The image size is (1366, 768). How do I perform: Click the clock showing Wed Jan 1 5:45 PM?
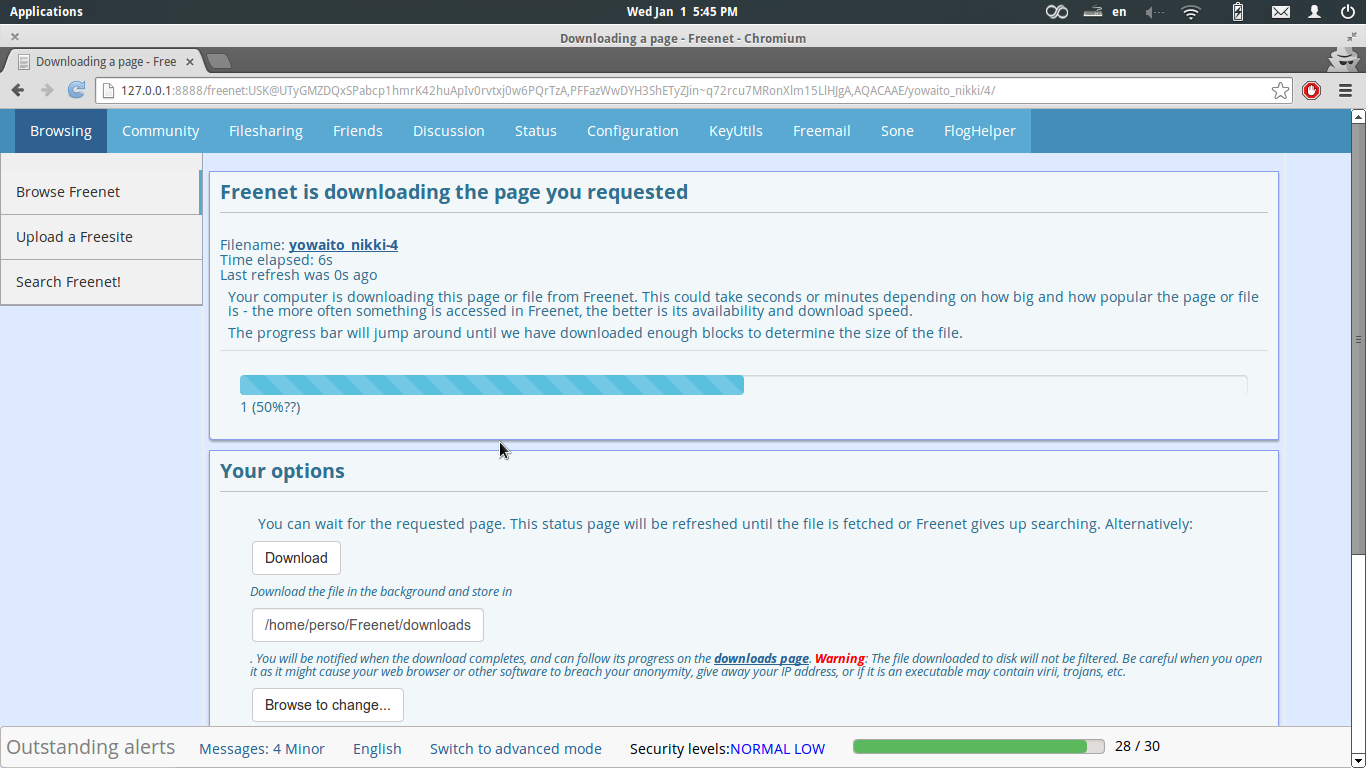(682, 12)
